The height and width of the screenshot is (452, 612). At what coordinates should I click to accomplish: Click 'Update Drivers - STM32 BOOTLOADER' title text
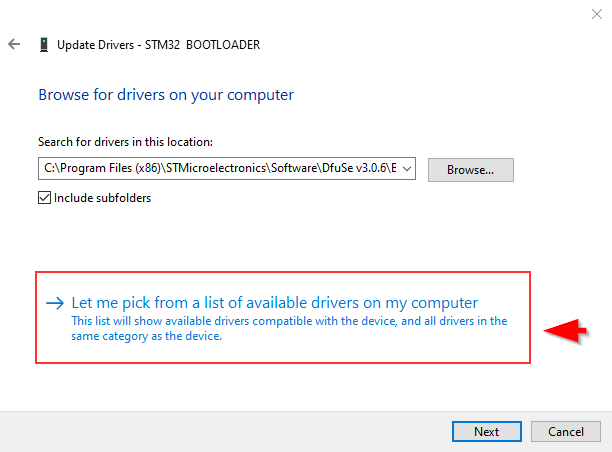pyautogui.click(x=158, y=45)
